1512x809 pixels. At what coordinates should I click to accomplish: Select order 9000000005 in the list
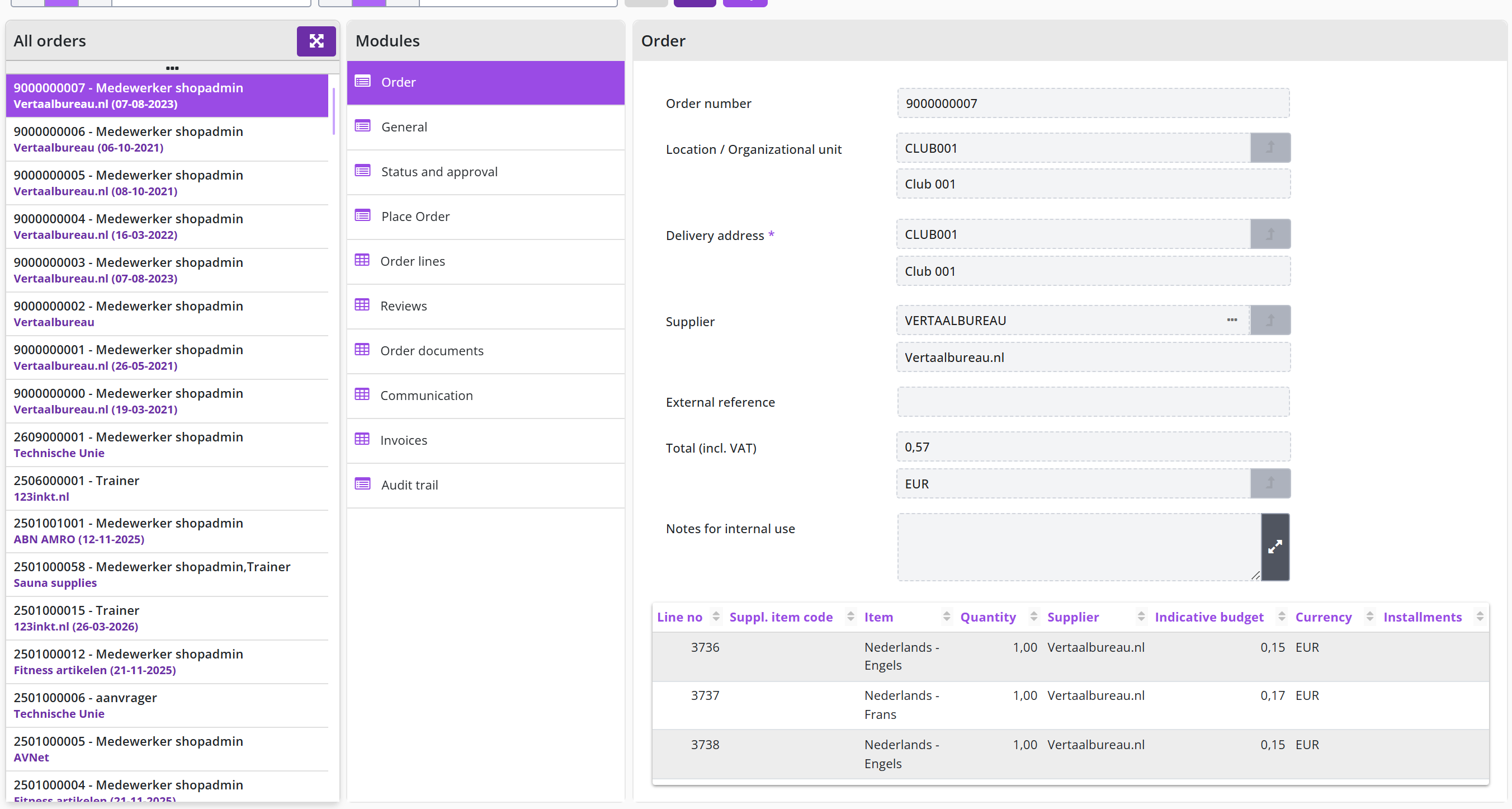coord(167,182)
